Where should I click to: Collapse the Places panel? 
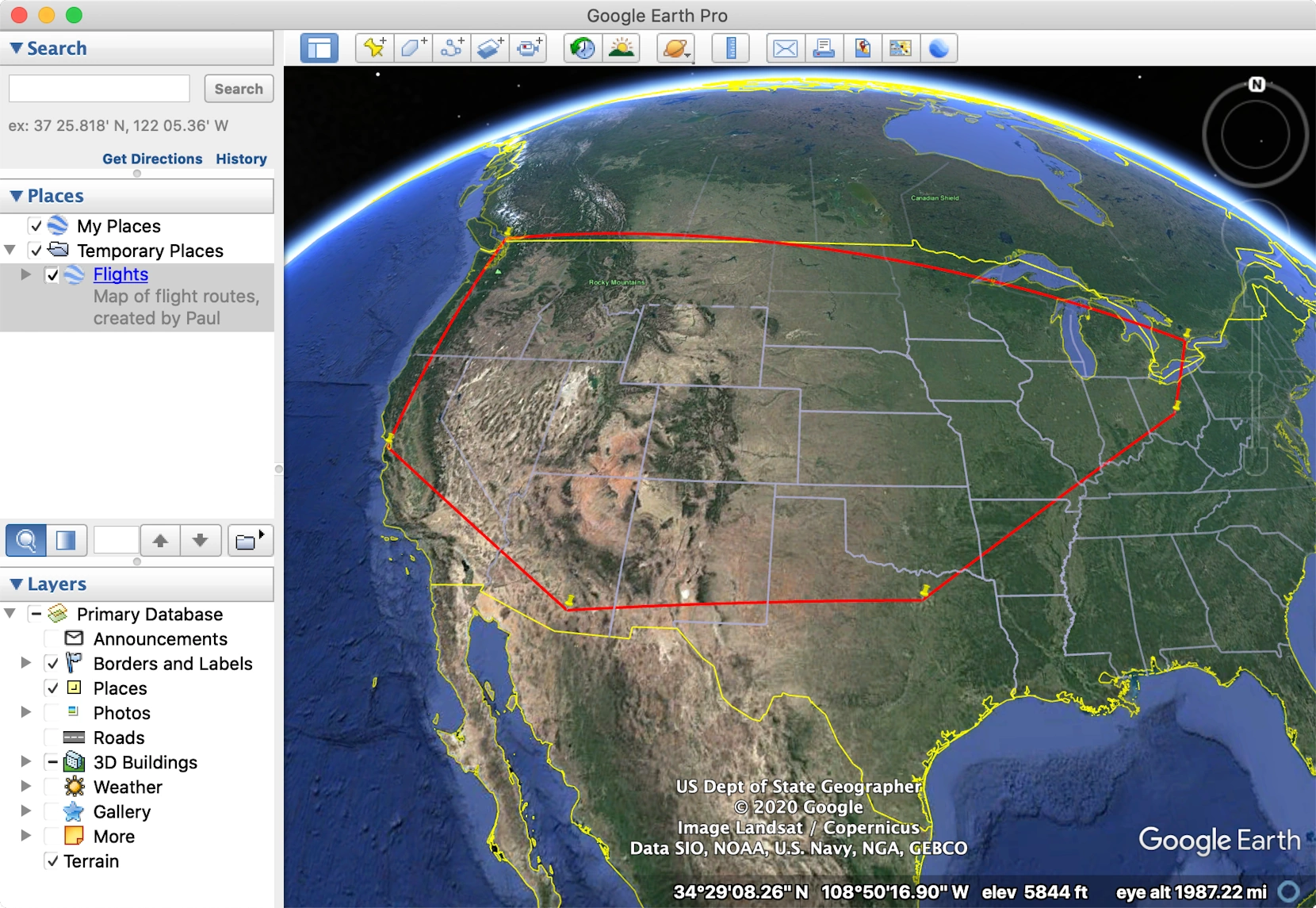(16, 196)
